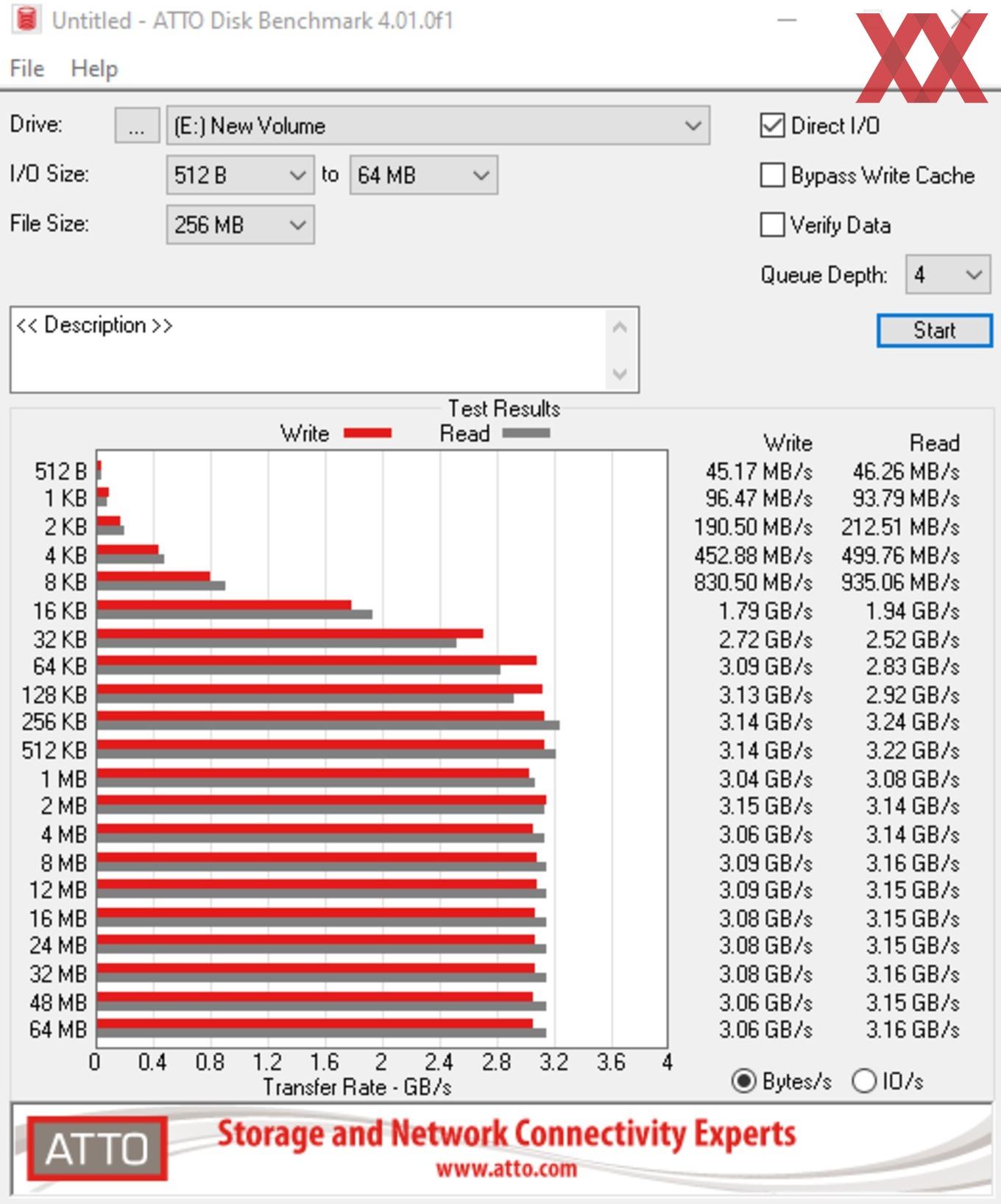Open the Queue Depth dropdown
1001x1204 pixels.
coord(948,275)
